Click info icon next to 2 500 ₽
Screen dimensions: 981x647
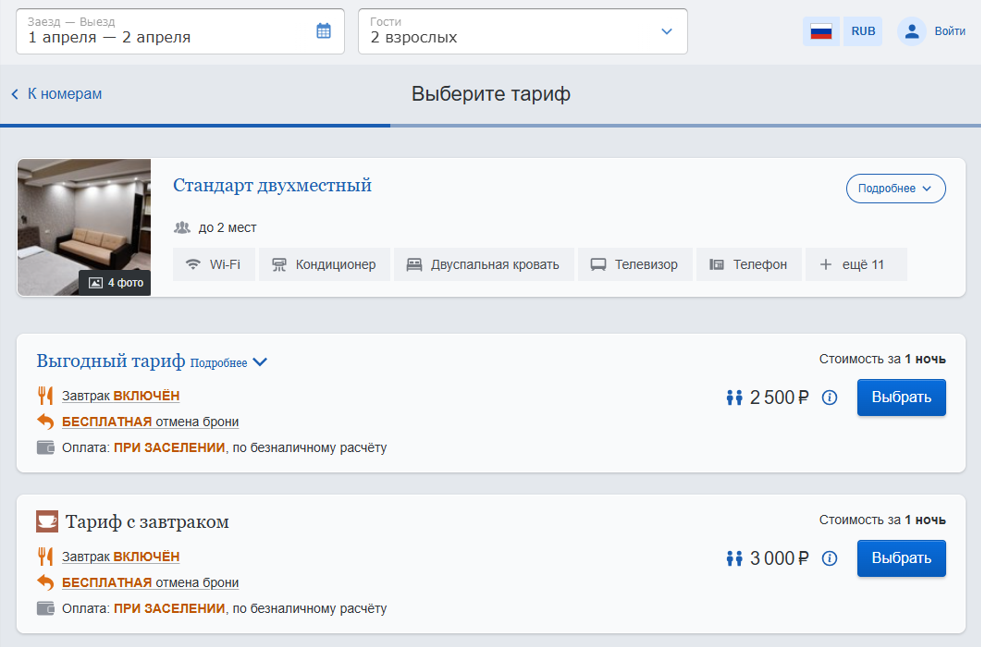829,398
